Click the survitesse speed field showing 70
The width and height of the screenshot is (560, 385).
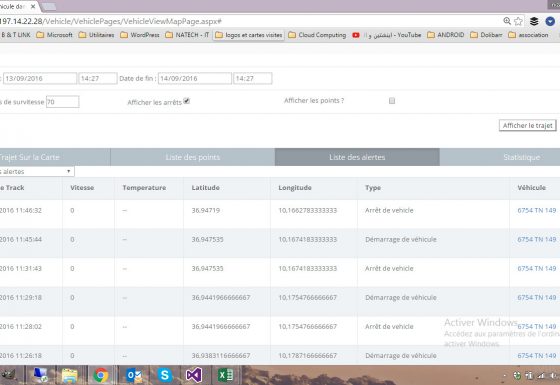[62, 102]
